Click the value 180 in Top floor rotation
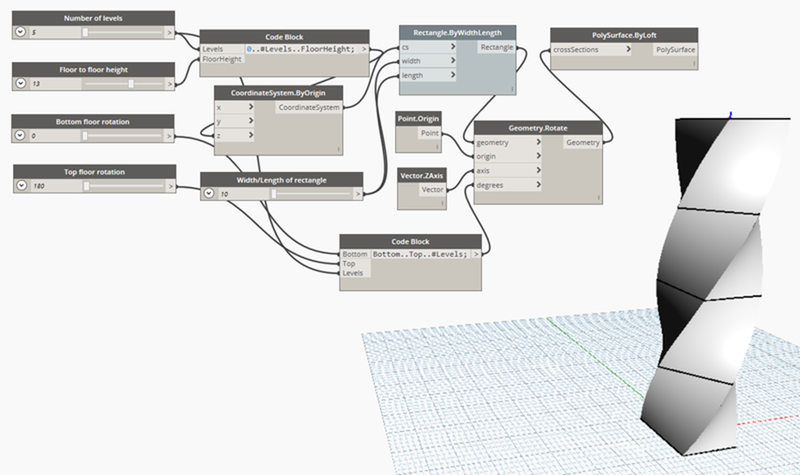The image size is (800, 475). click(x=39, y=186)
